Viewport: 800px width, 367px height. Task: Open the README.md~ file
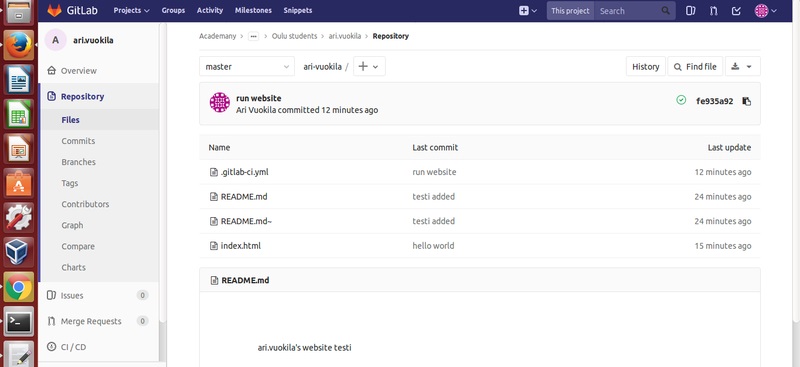246,221
